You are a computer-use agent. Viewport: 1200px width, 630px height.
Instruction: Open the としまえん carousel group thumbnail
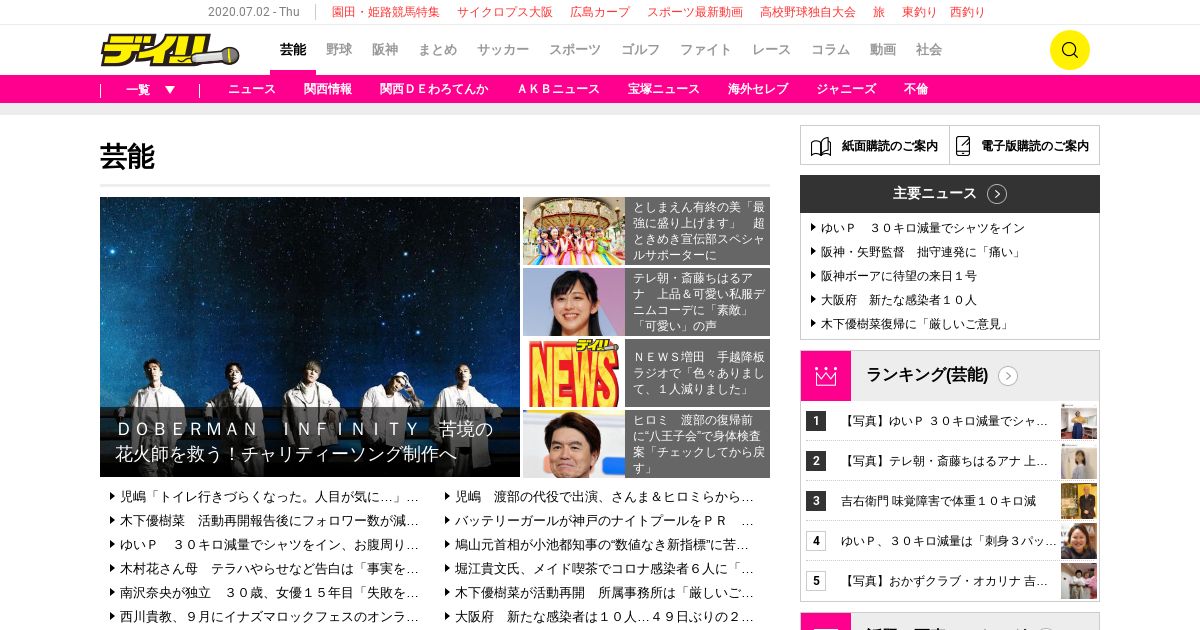574,231
